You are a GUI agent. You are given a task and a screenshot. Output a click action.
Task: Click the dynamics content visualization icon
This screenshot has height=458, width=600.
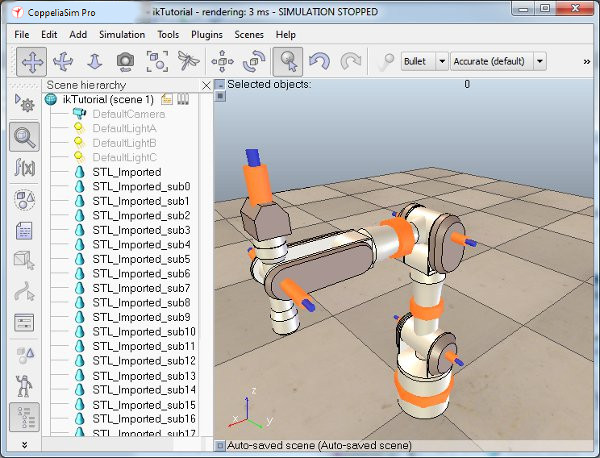coord(386,62)
